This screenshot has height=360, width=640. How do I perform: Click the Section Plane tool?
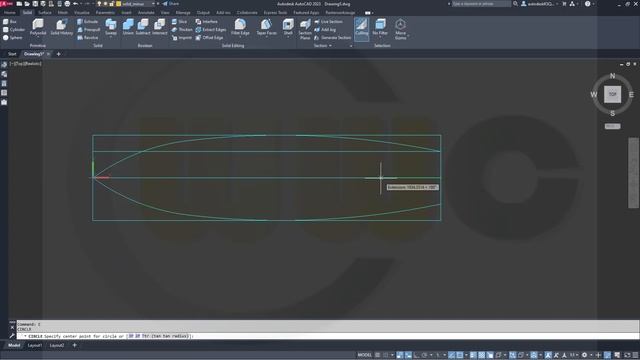(305, 29)
